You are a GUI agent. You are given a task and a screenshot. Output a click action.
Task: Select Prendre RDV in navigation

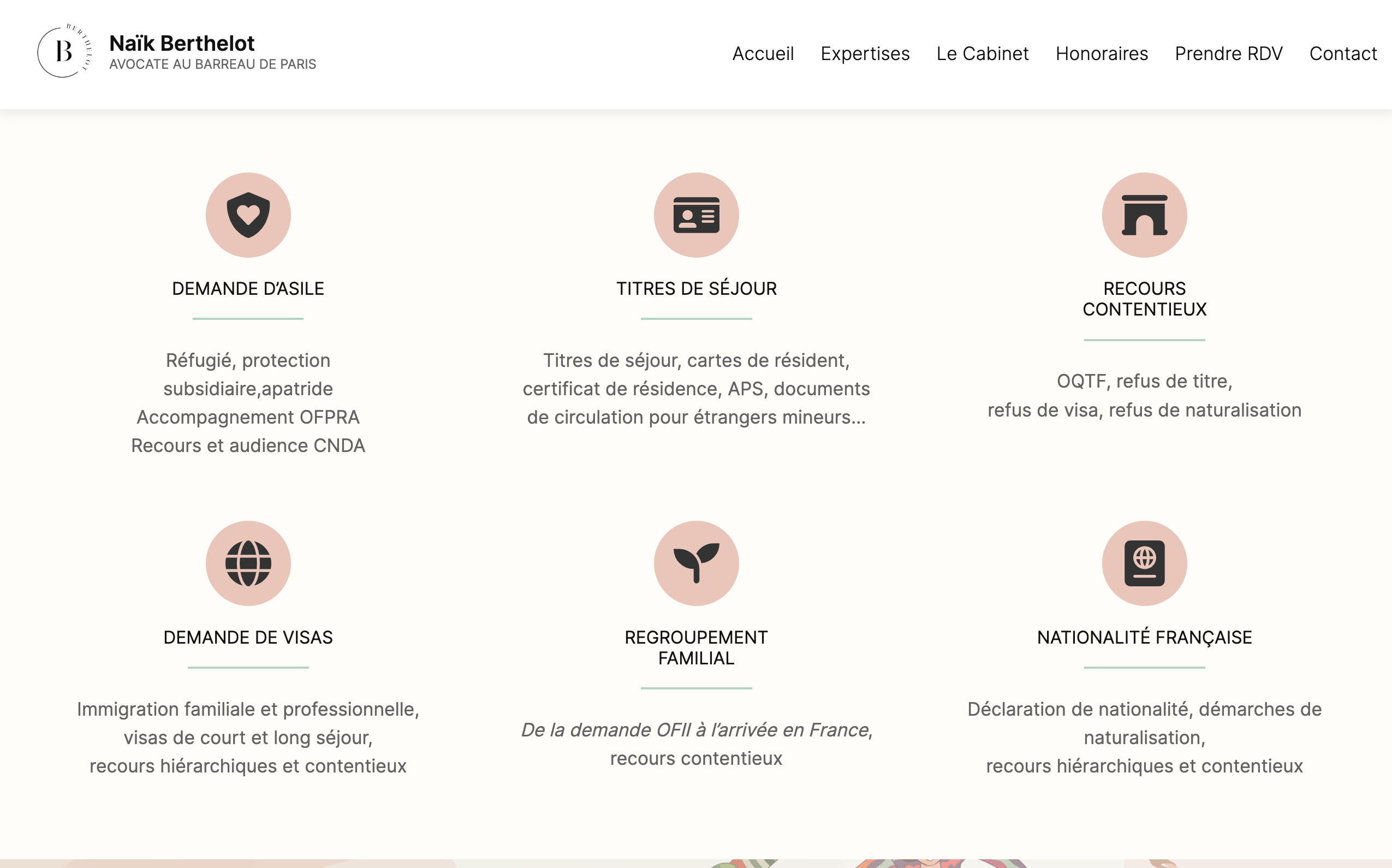point(1228,53)
